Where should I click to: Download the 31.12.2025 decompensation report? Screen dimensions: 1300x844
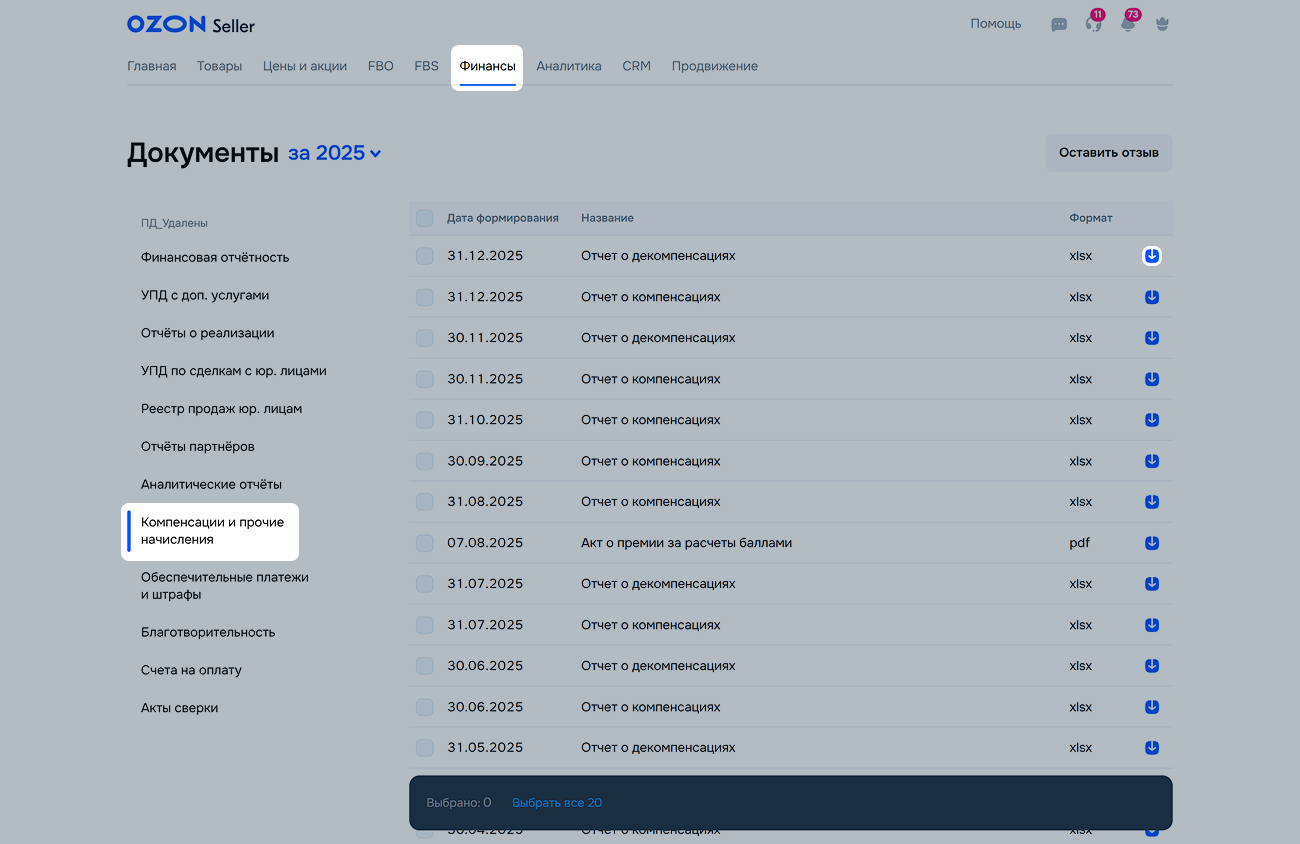coord(1152,256)
